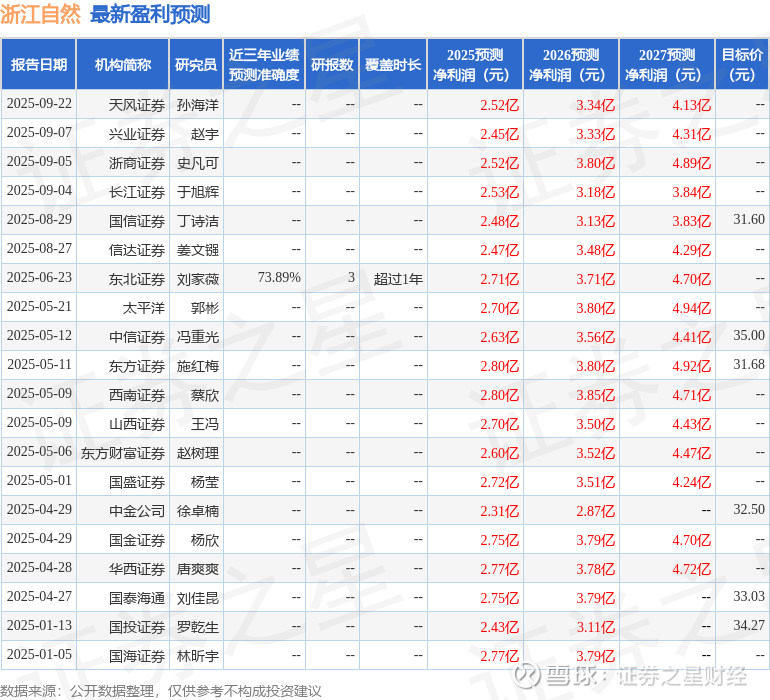The width and height of the screenshot is (770, 700).
Task: Select researcher 于旭辉
Action: click(198, 192)
